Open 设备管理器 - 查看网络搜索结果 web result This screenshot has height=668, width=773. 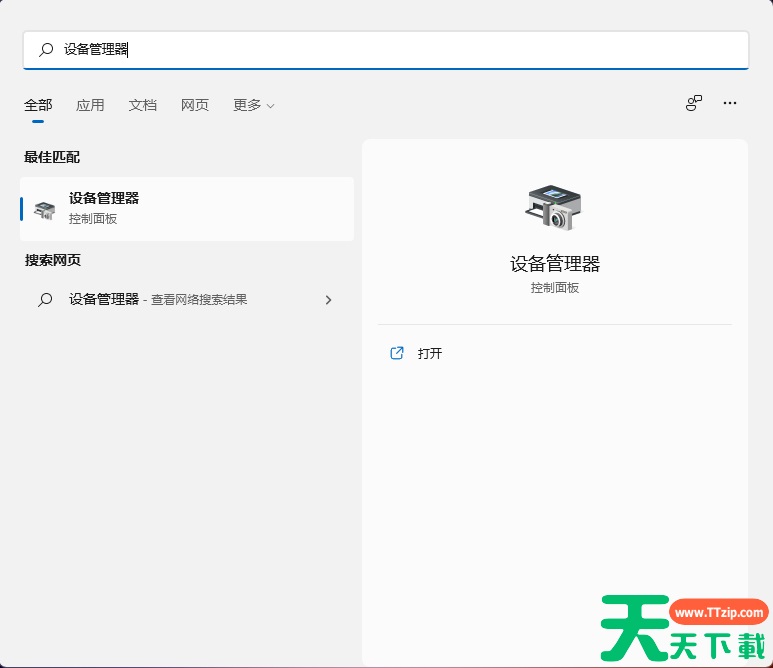click(187, 300)
